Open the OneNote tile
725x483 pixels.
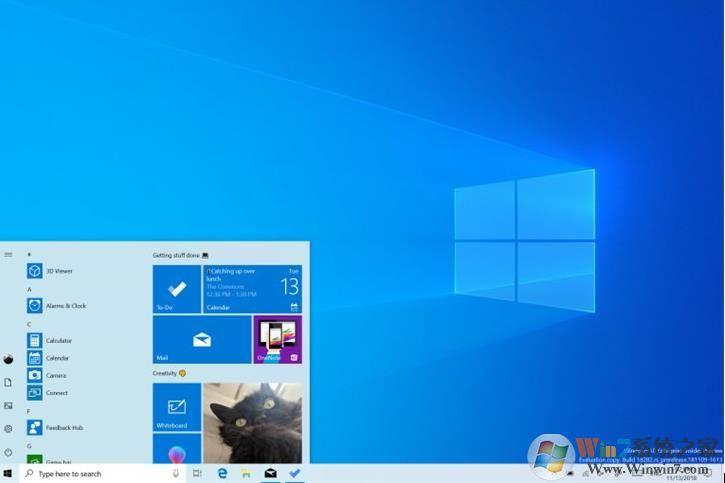[x=277, y=340]
